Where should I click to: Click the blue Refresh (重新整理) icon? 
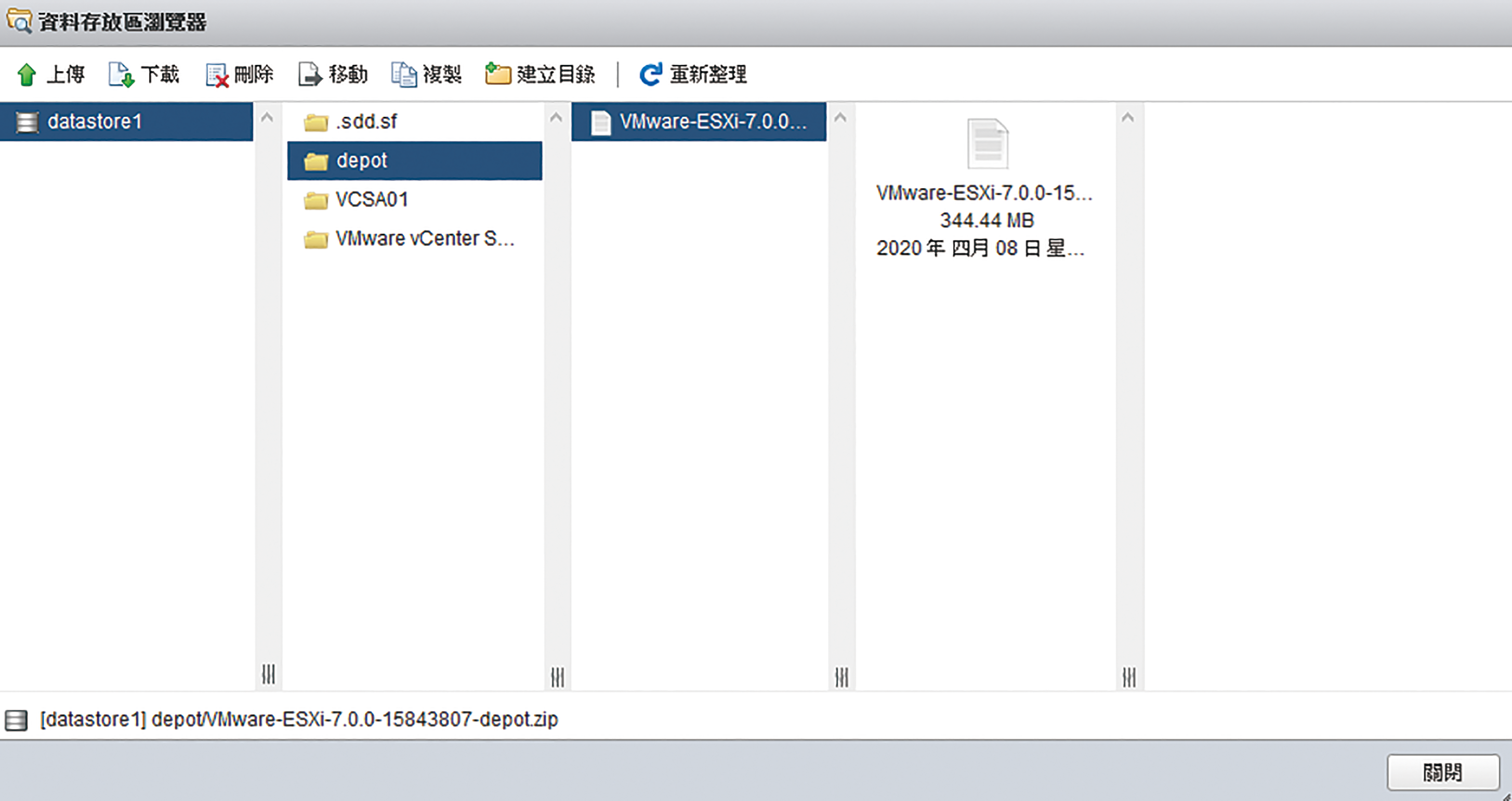tap(650, 74)
